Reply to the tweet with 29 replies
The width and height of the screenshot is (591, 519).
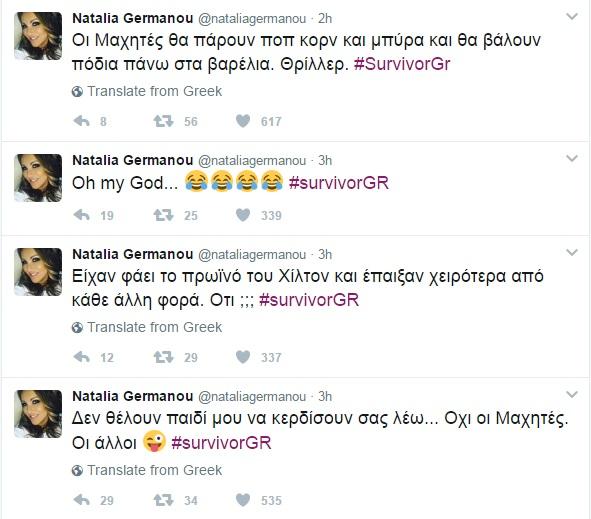(x=81, y=500)
